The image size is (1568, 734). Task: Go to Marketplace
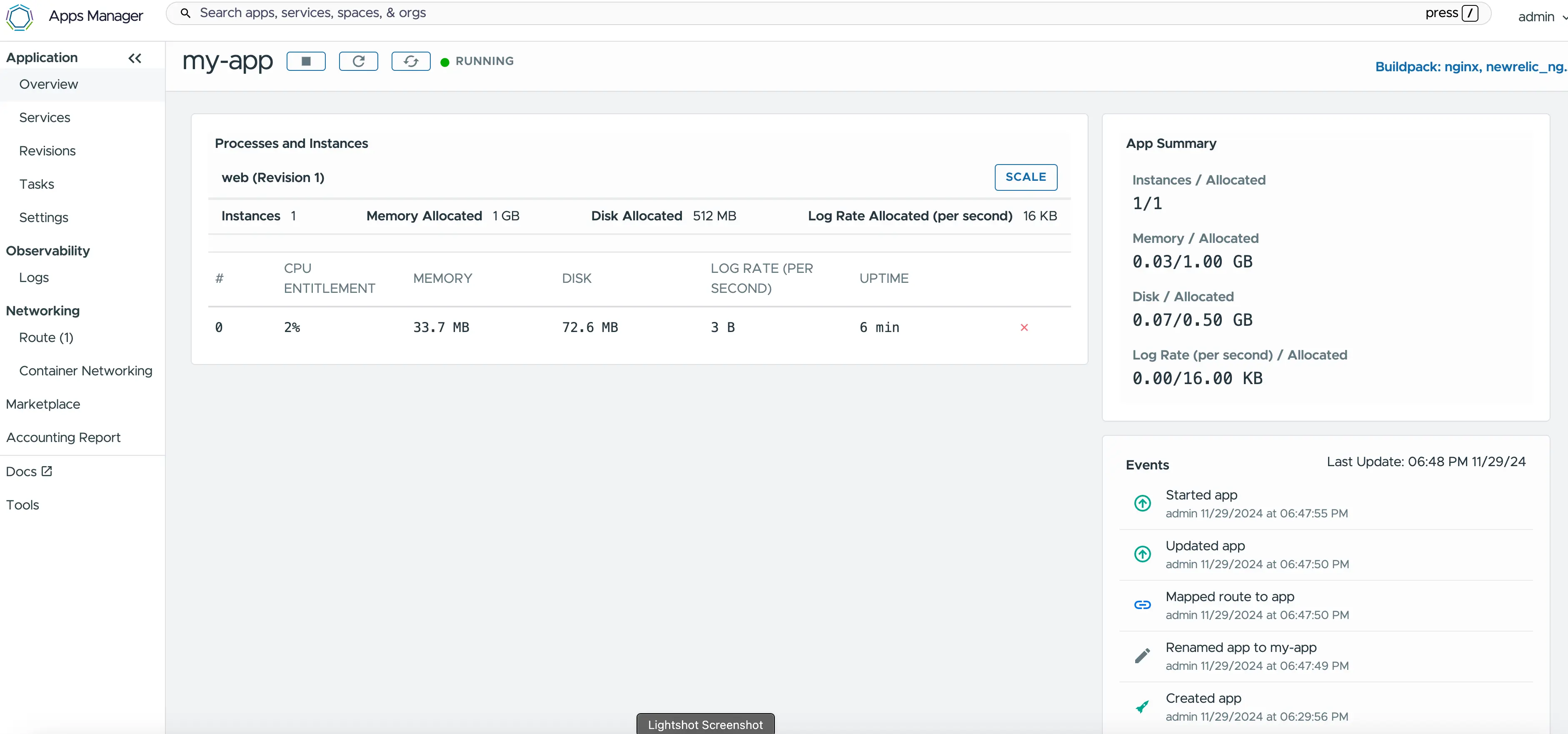point(43,404)
